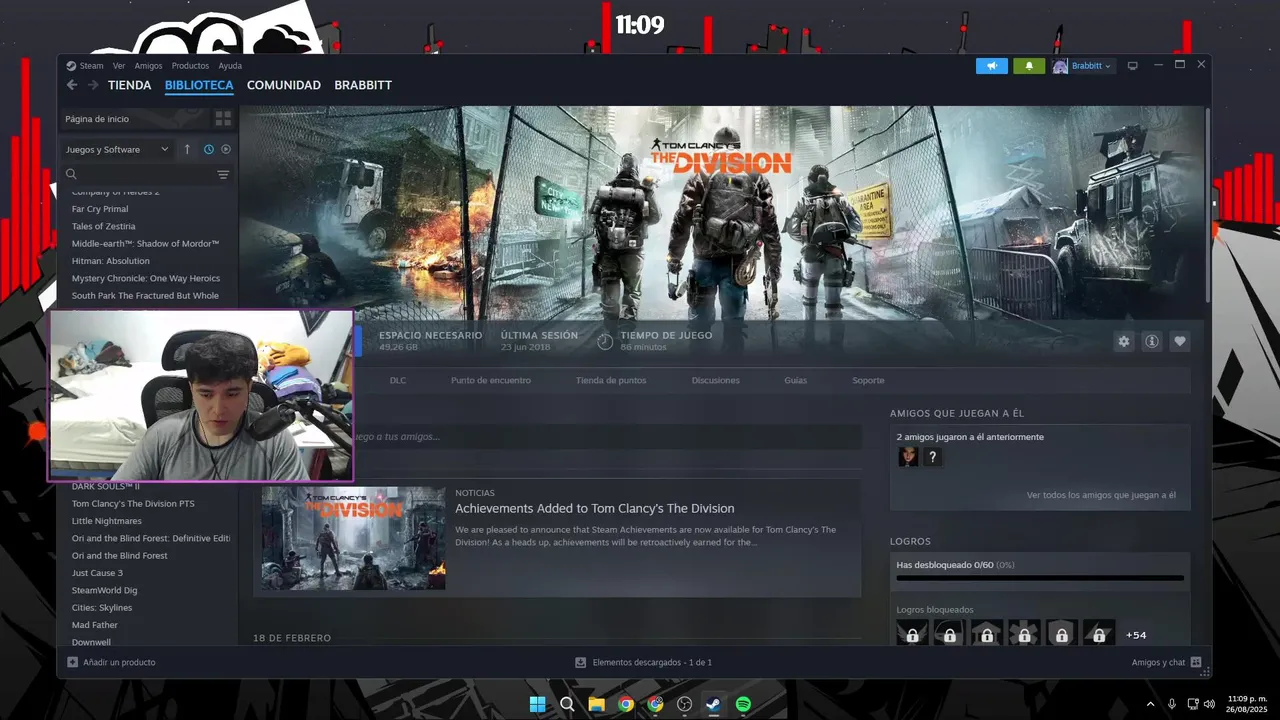Toggle the recent-activity clock filter

tap(209, 149)
